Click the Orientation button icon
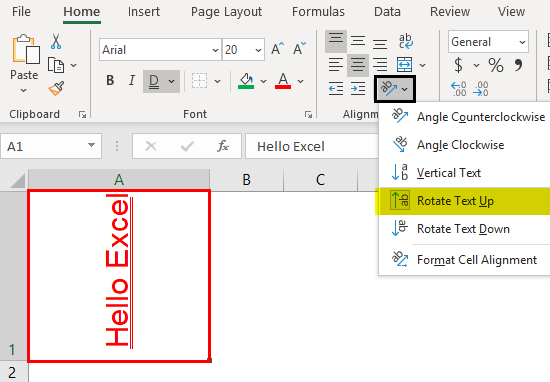 (x=388, y=88)
